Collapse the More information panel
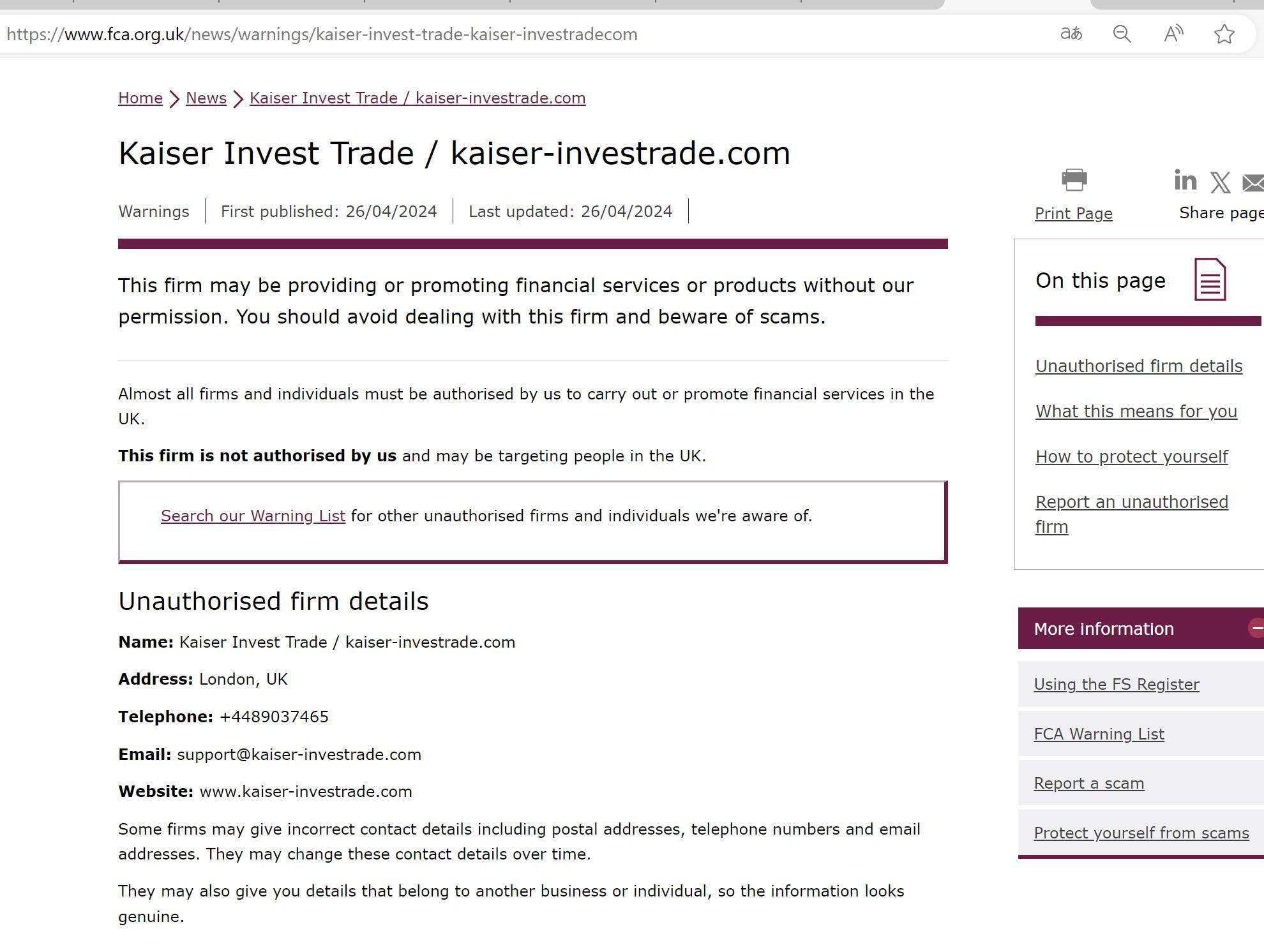The width and height of the screenshot is (1264, 952). [x=1256, y=628]
